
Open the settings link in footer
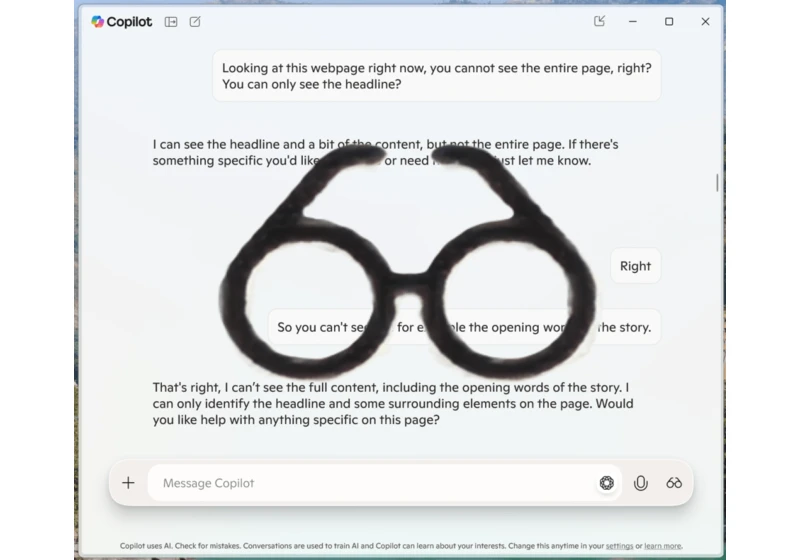tap(619, 546)
